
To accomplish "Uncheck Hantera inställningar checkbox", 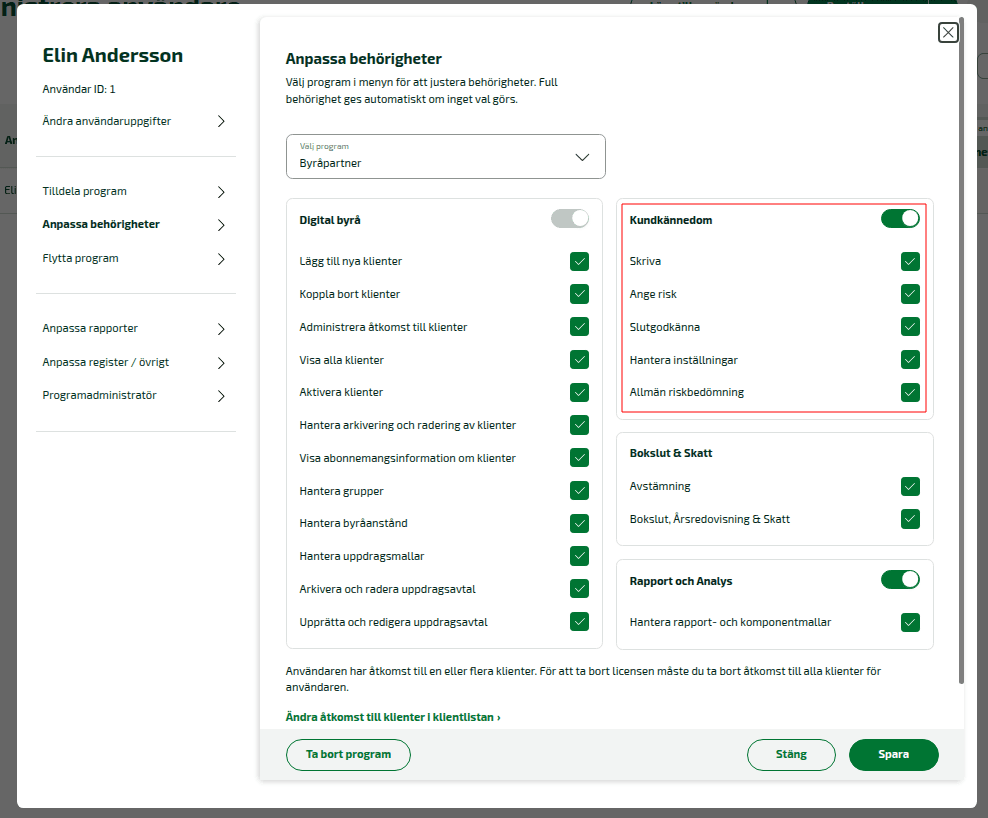I will point(910,360).
